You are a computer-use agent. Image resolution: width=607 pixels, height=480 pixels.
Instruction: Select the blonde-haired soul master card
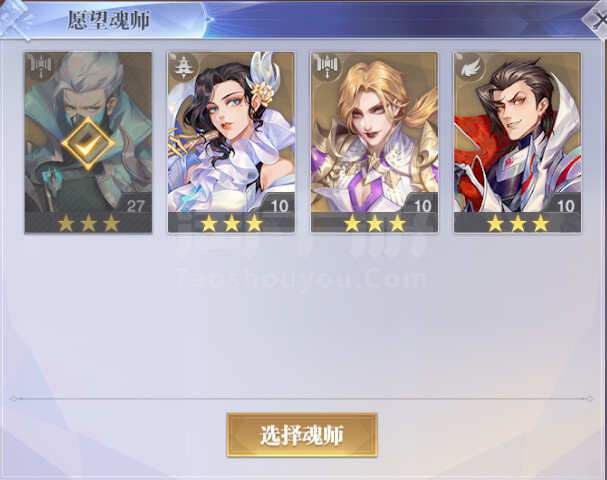pos(374,143)
